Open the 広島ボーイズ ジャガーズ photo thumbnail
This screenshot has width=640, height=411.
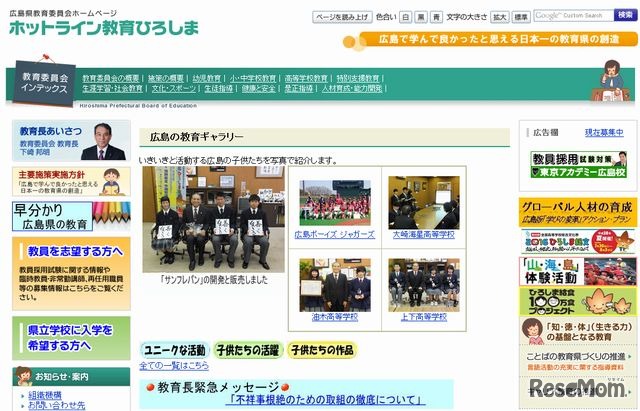pos(335,203)
